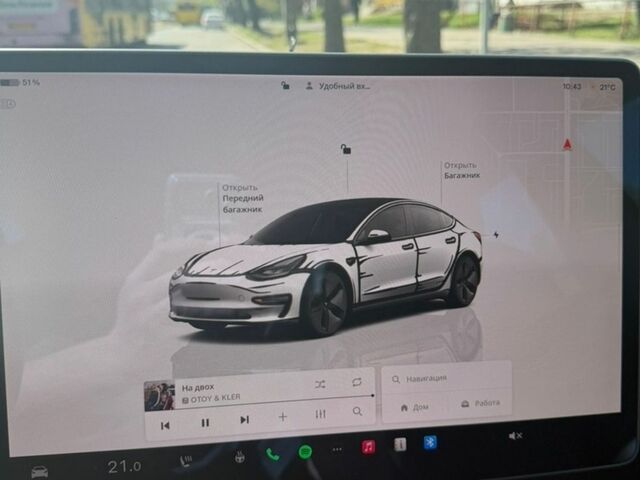Pause the current song
This screenshot has width=640, height=480.
click(x=205, y=423)
